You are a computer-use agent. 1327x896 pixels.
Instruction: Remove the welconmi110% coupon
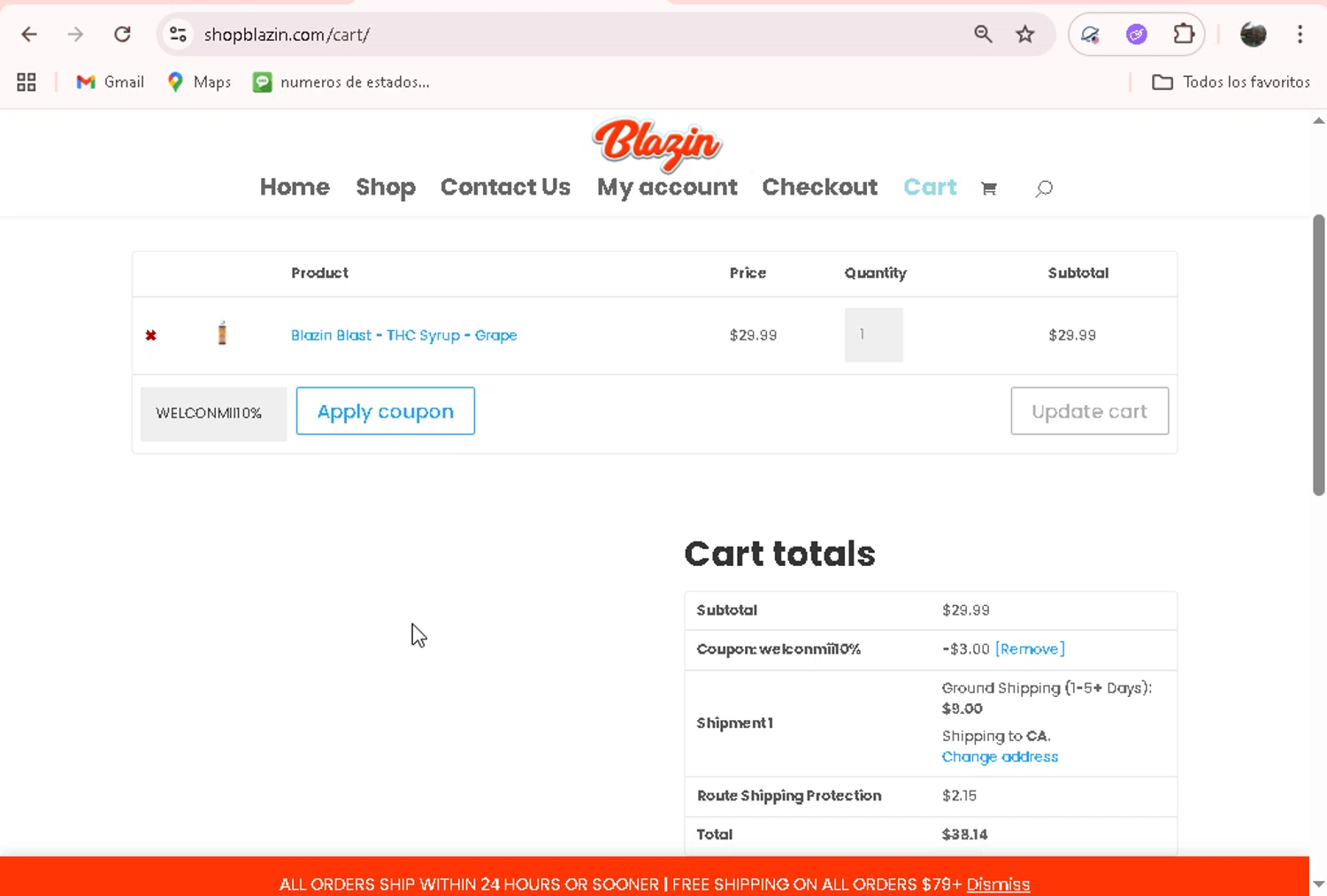tap(1030, 649)
